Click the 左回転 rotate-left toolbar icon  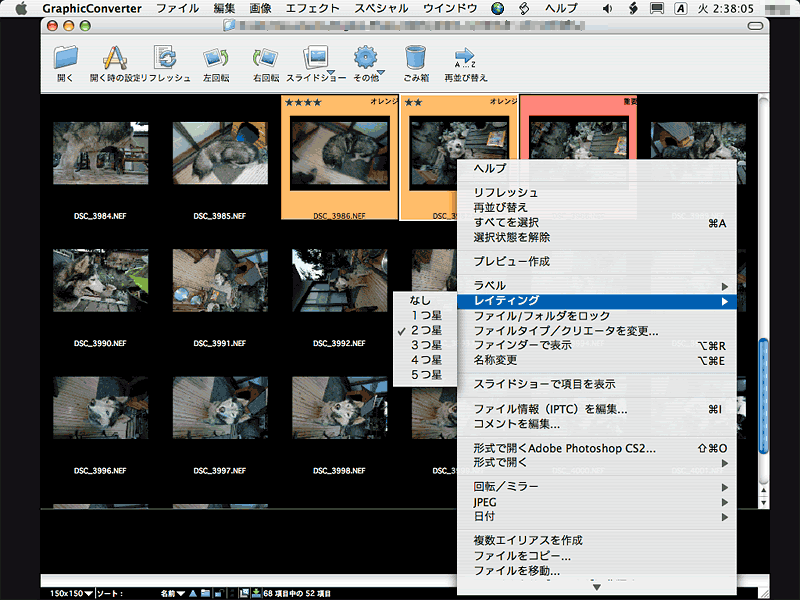pos(215,60)
